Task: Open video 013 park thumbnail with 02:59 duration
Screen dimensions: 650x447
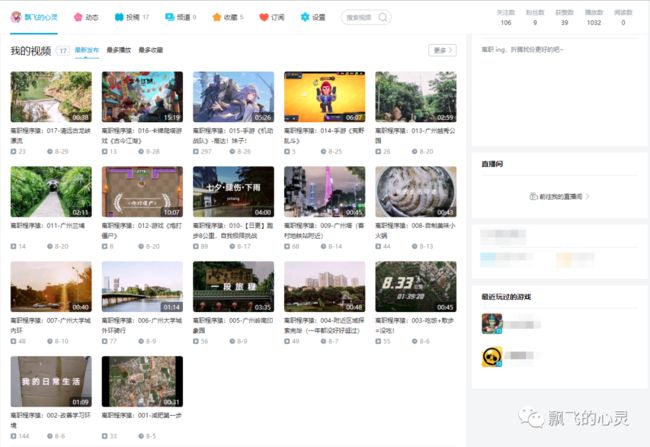Action: 416,97
